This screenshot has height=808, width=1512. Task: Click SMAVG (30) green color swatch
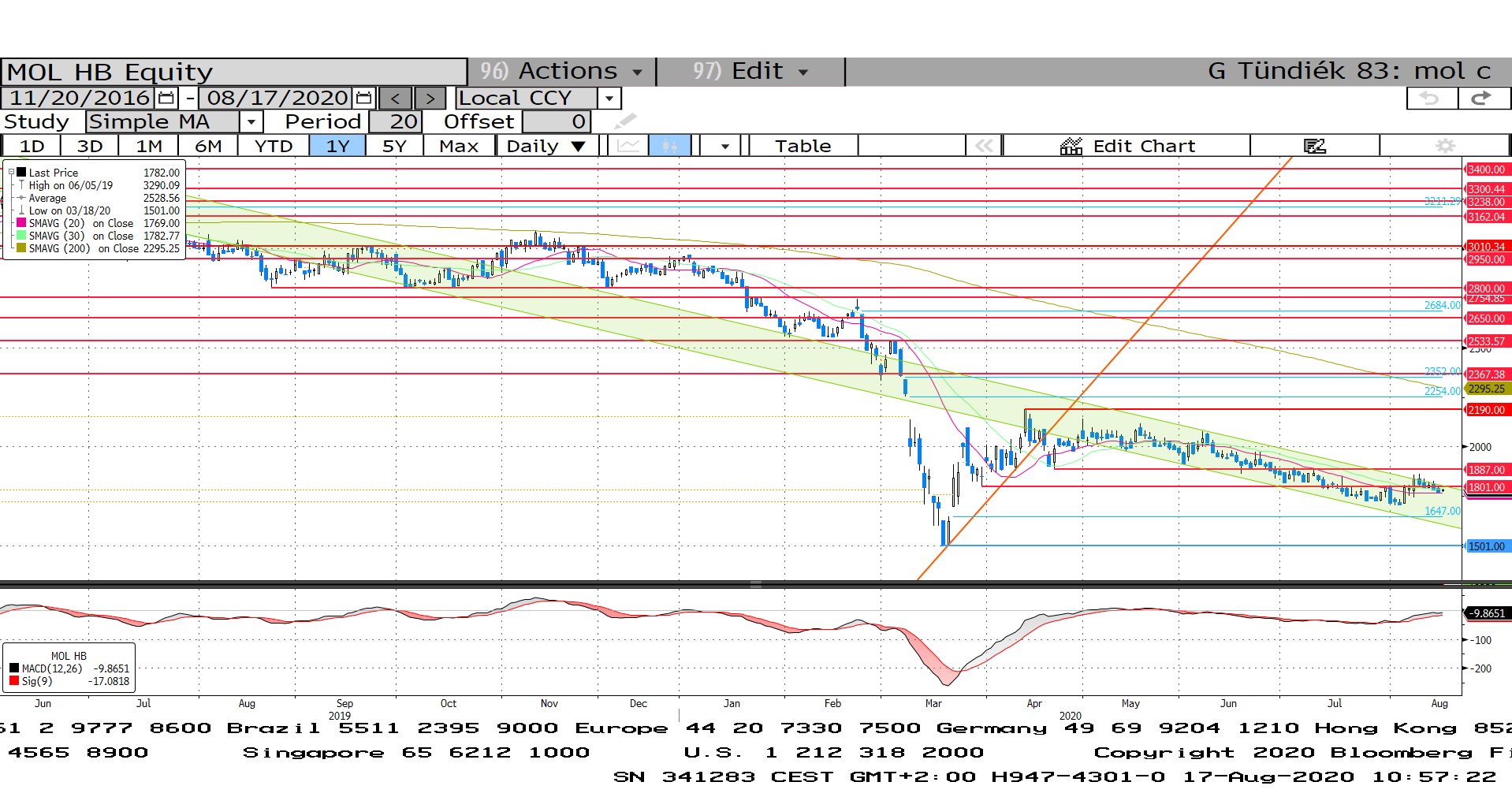point(21,236)
